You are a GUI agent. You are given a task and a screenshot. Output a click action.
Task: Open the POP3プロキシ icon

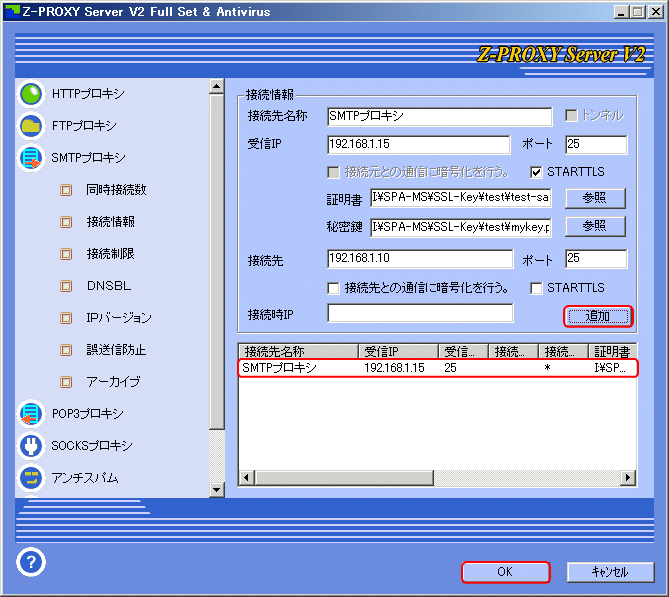pyautogui.click(x=31, y=414)
